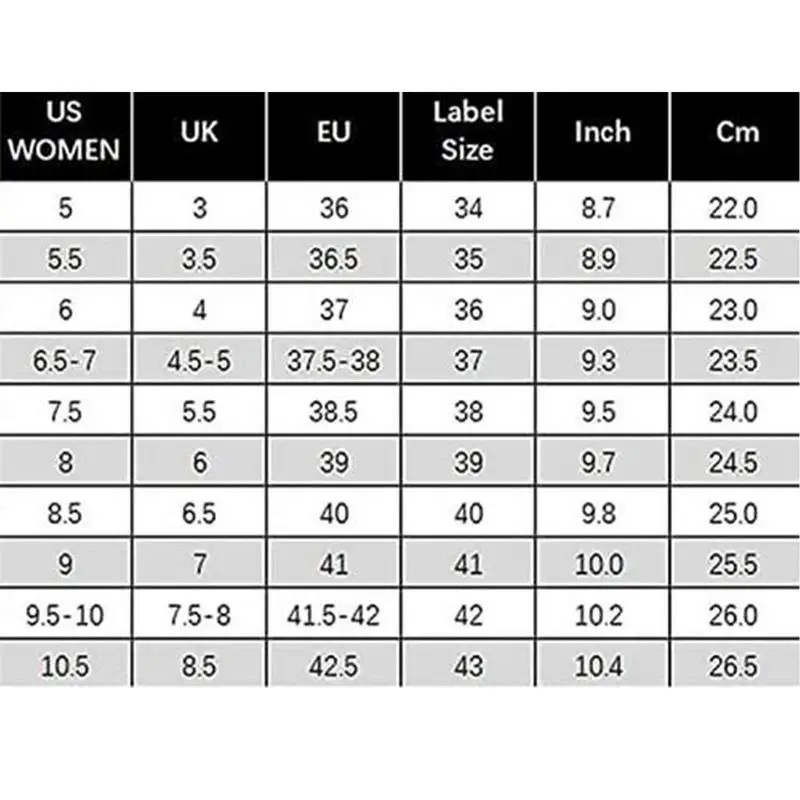
Task: Select the 36.5 EU size cell
Action: pos(334,259)
